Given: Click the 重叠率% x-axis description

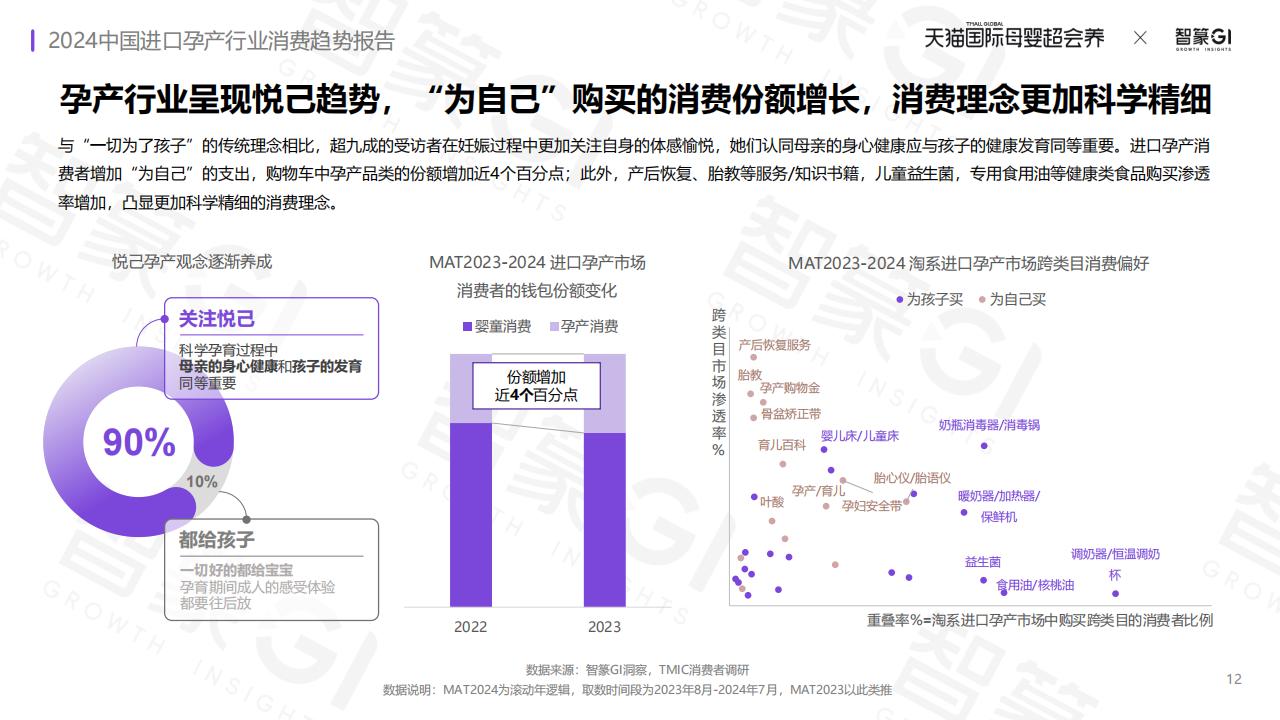Looking at the screenshot, I should (x=1040, y=620).
